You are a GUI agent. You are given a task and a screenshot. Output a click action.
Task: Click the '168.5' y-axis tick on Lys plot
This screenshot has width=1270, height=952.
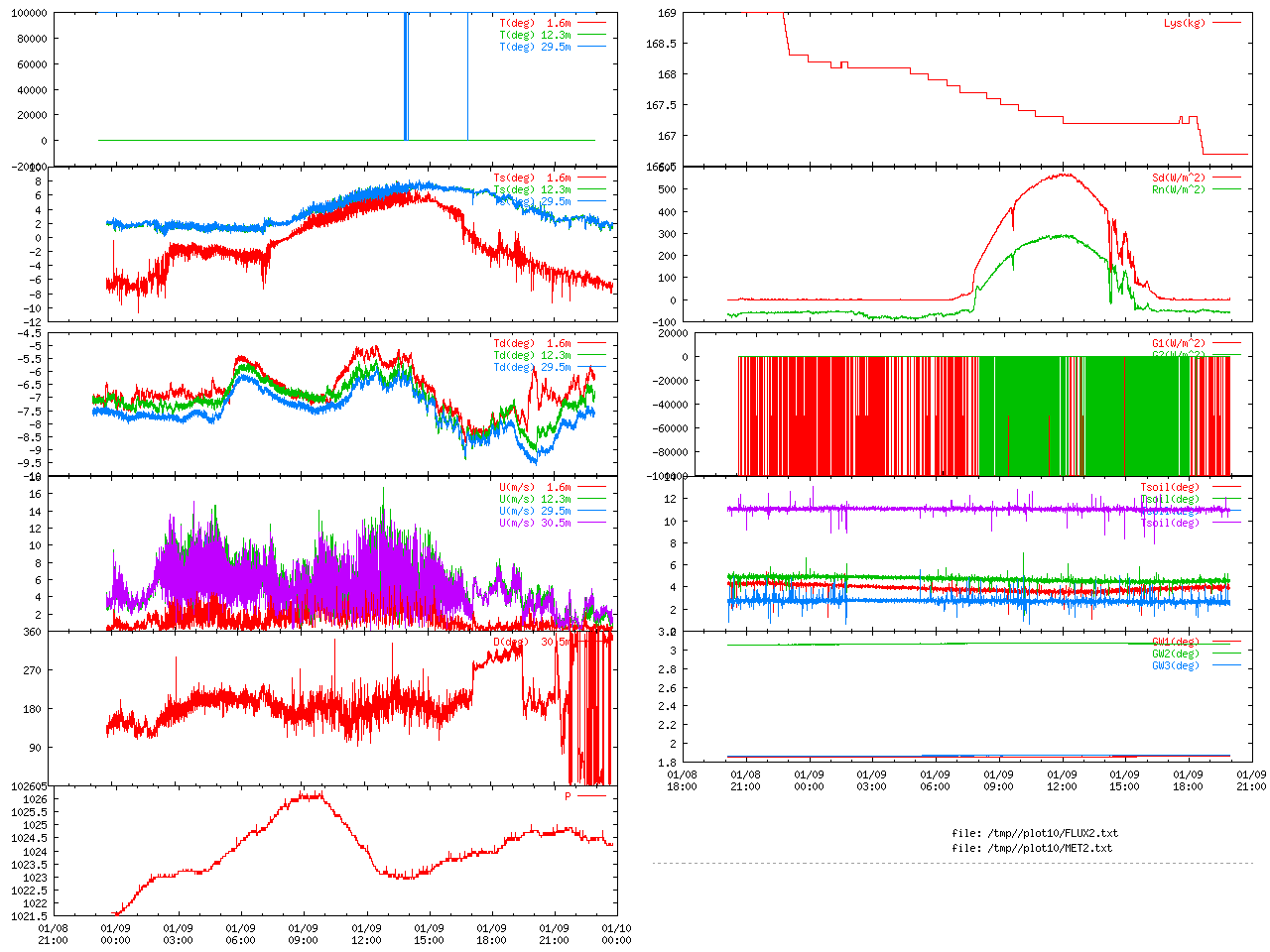pos(662,44)
